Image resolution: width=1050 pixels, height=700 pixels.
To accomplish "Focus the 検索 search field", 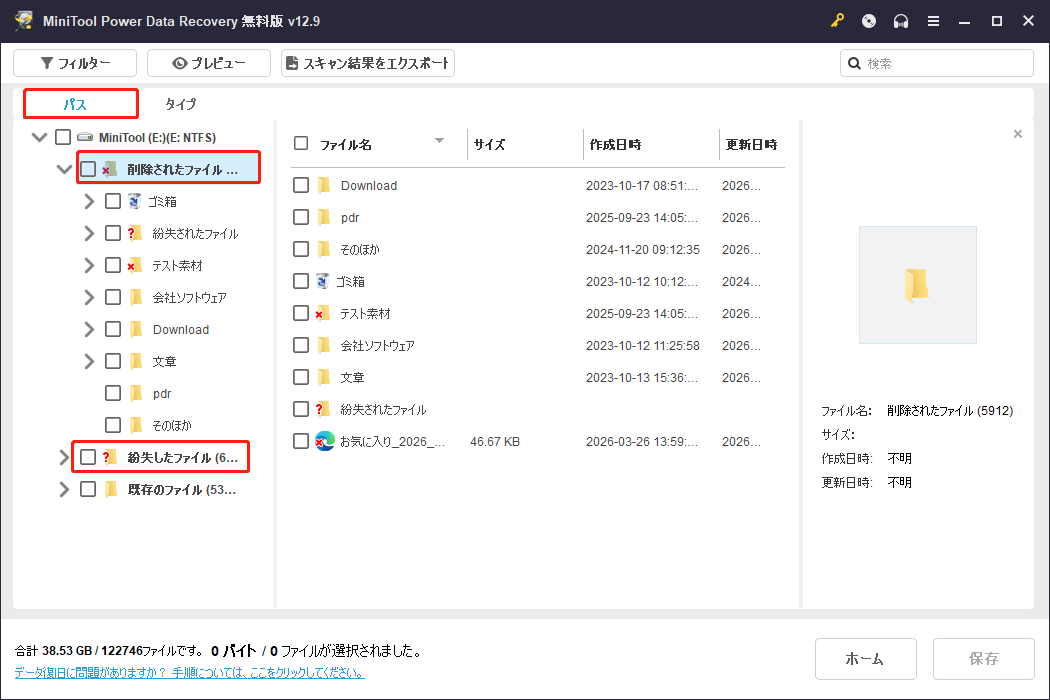I will pyautogui.click(x=937, y=63).
